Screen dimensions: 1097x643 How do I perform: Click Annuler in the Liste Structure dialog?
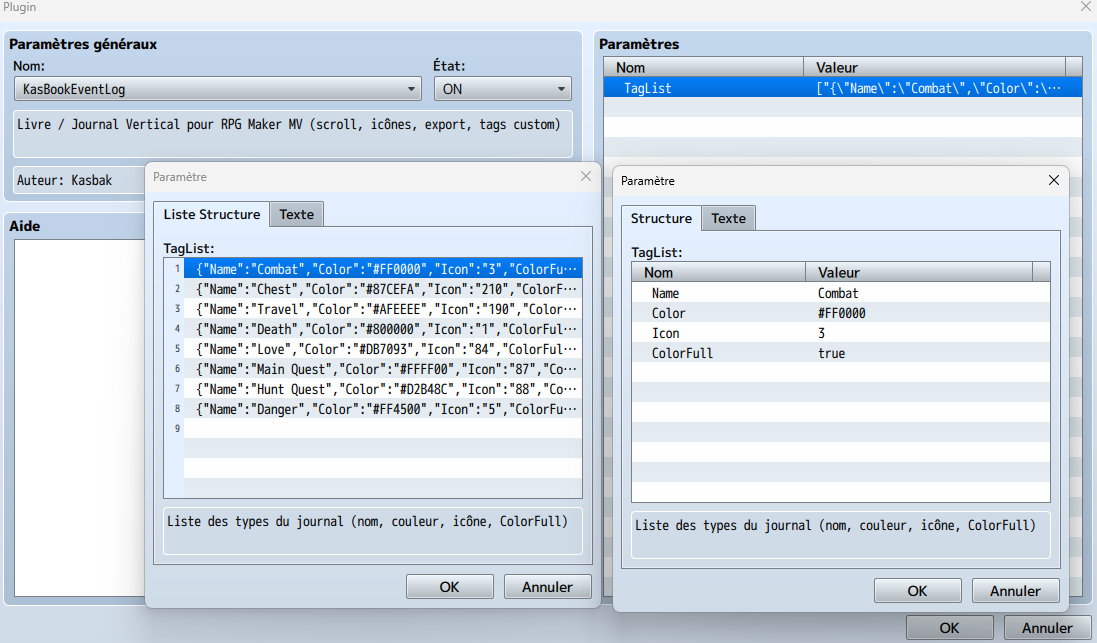click(547, 586)
